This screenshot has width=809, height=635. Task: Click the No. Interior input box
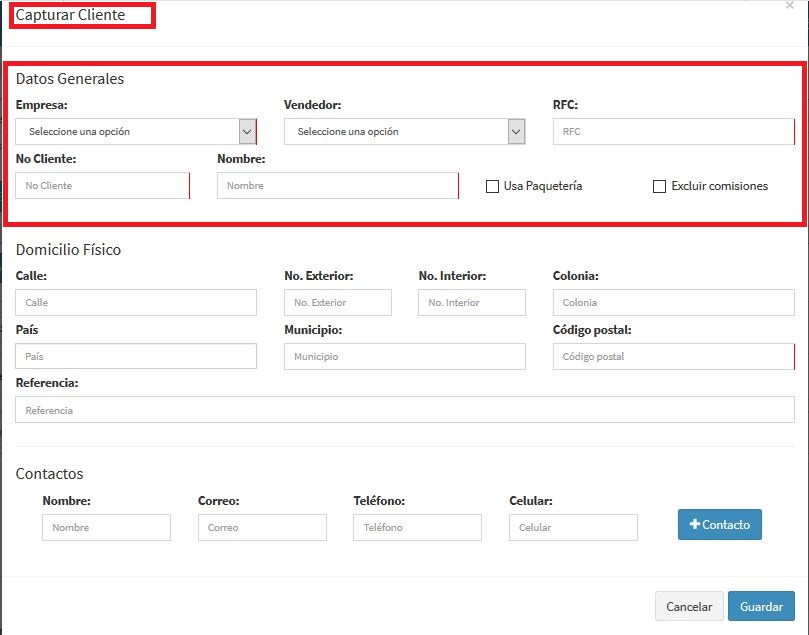point(471,303)
